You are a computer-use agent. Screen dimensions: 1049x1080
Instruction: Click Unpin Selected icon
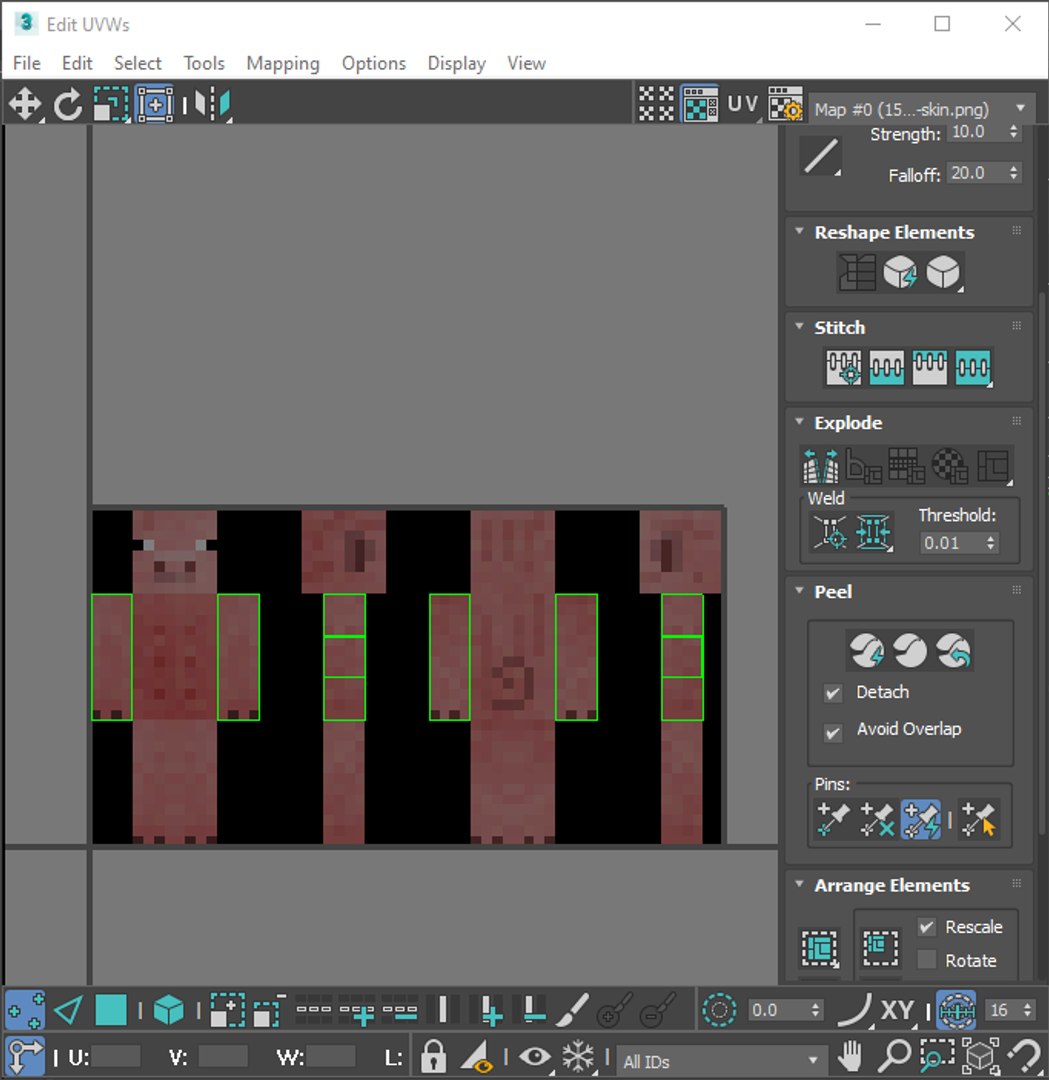click(876, 820)
